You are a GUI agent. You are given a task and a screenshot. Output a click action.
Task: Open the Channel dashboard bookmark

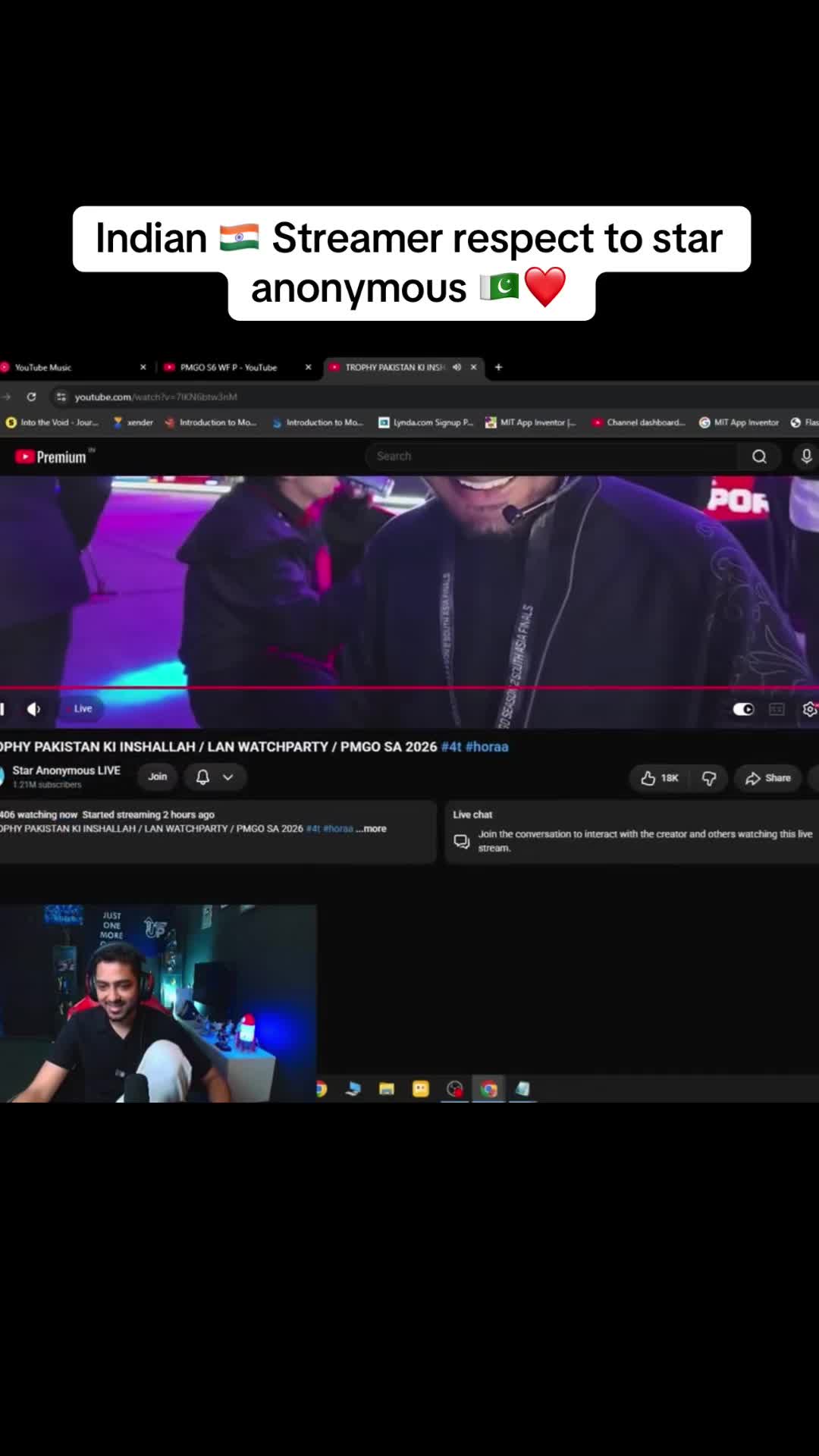(639, 422)
